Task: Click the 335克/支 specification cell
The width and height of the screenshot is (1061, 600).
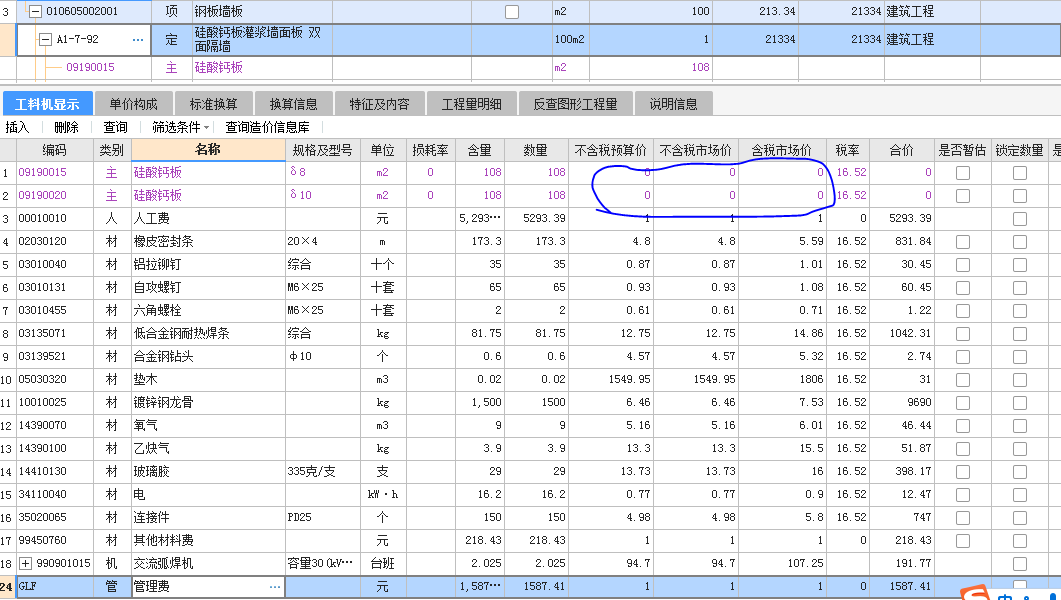Action: (x=323, y=471)
